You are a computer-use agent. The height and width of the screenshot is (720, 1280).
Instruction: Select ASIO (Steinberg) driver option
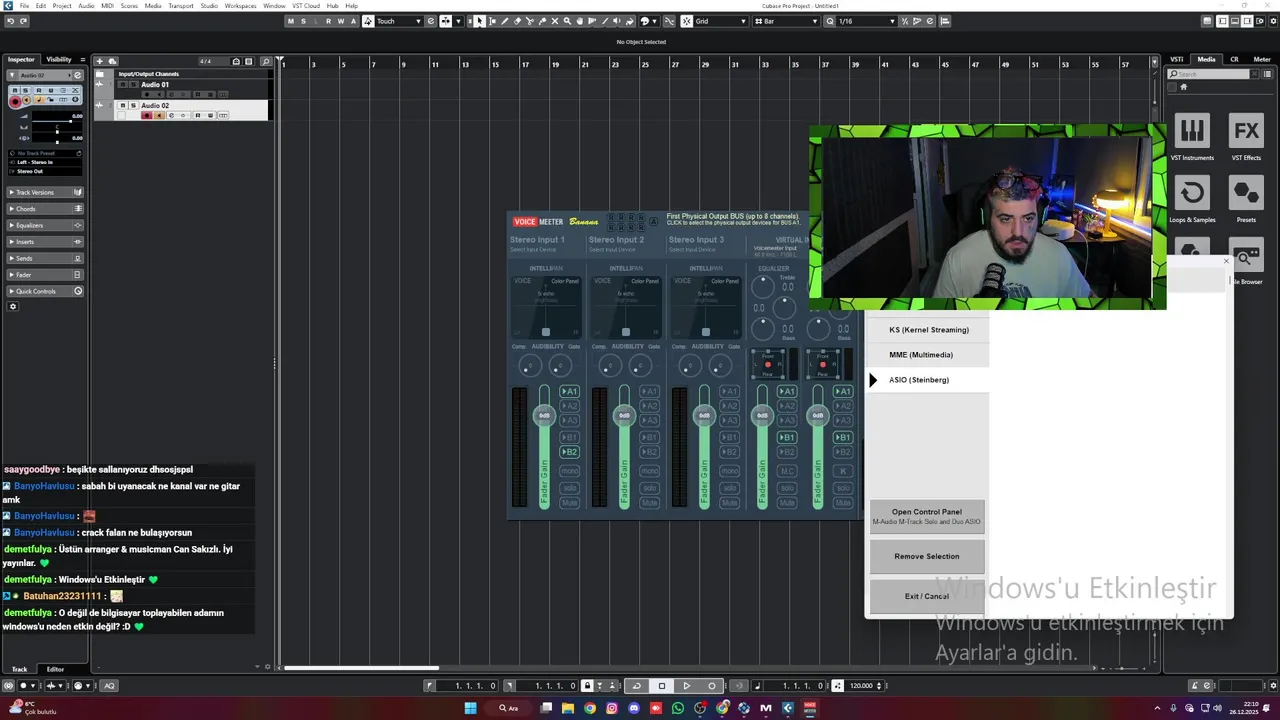929,380
